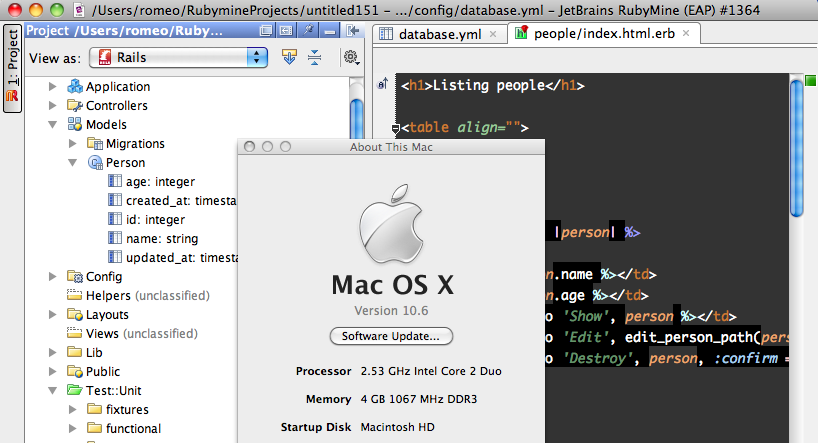Expand the fixtures folder

coord(73,410)
